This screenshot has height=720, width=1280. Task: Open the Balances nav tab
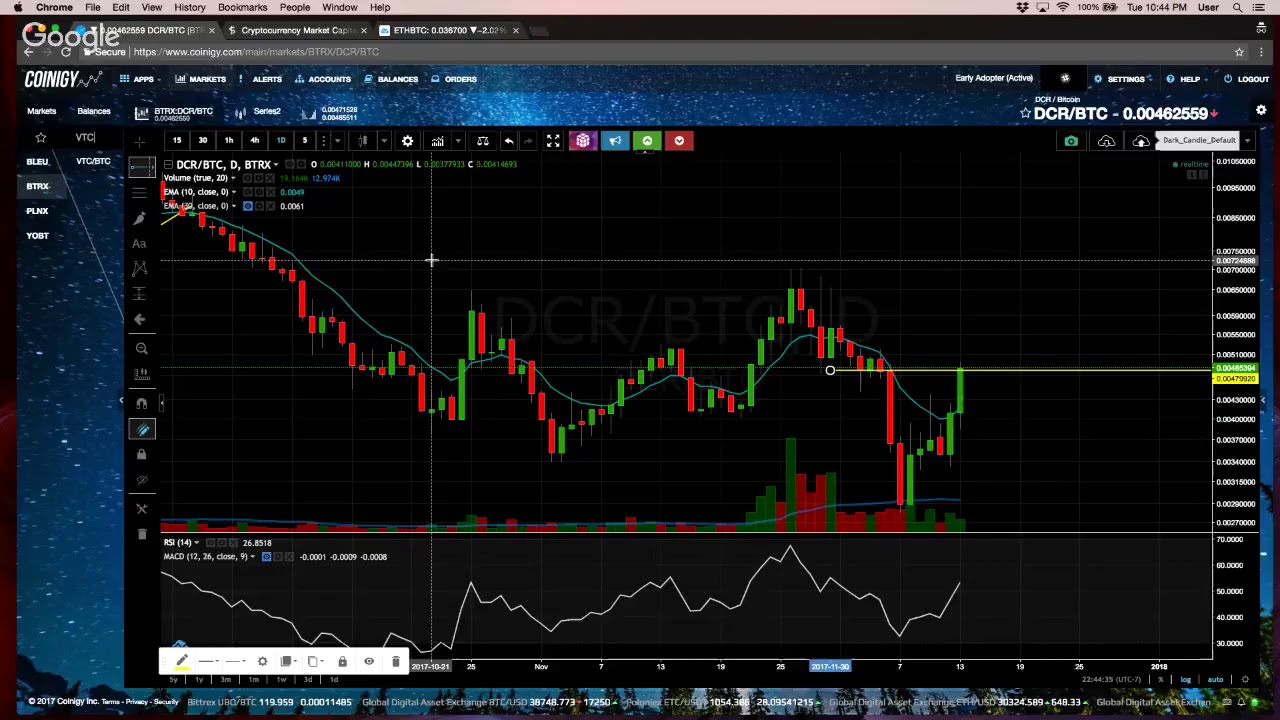[391, 79]
